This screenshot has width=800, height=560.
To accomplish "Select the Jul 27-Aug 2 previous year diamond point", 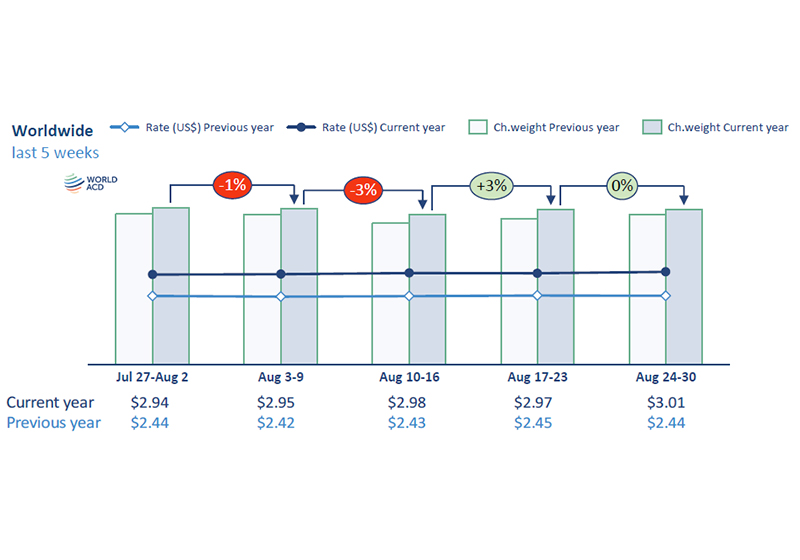I will click(152, 296).
